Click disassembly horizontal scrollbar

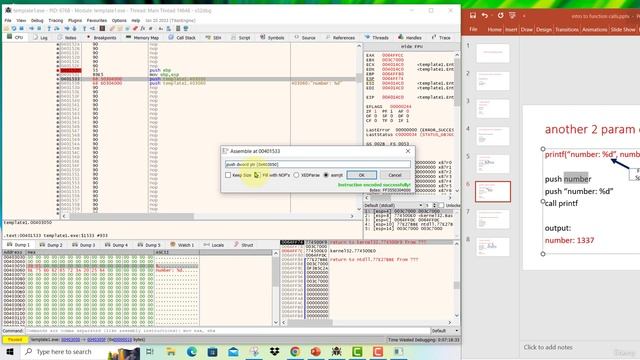click(x=208, y=216)
